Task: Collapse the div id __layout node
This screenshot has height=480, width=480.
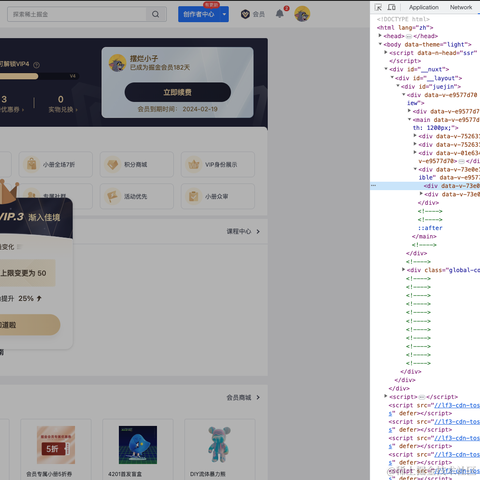Action: tap(392, 78)
